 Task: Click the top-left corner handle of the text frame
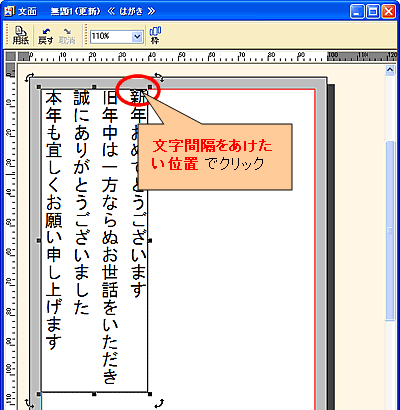click(x=38, y=87)
